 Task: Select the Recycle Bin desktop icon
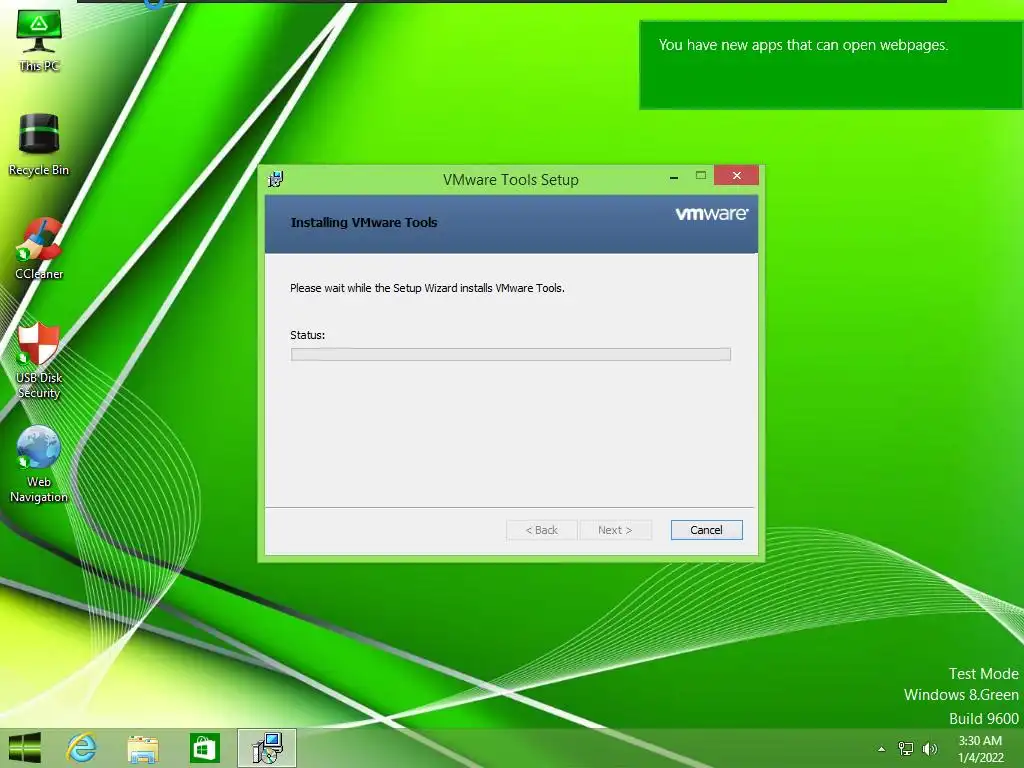tap(39, 145)
